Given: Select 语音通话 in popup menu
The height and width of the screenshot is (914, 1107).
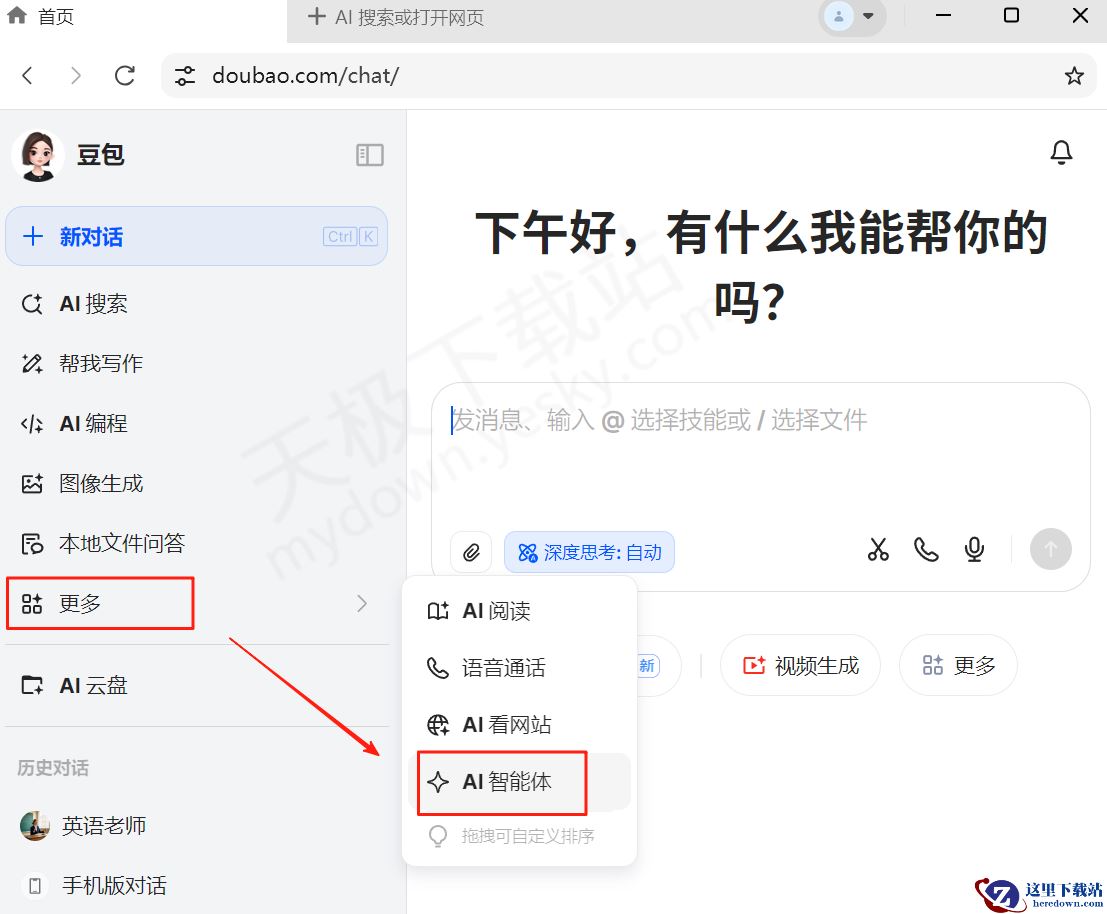Looking at the screenshot, I should click(519, 668).
